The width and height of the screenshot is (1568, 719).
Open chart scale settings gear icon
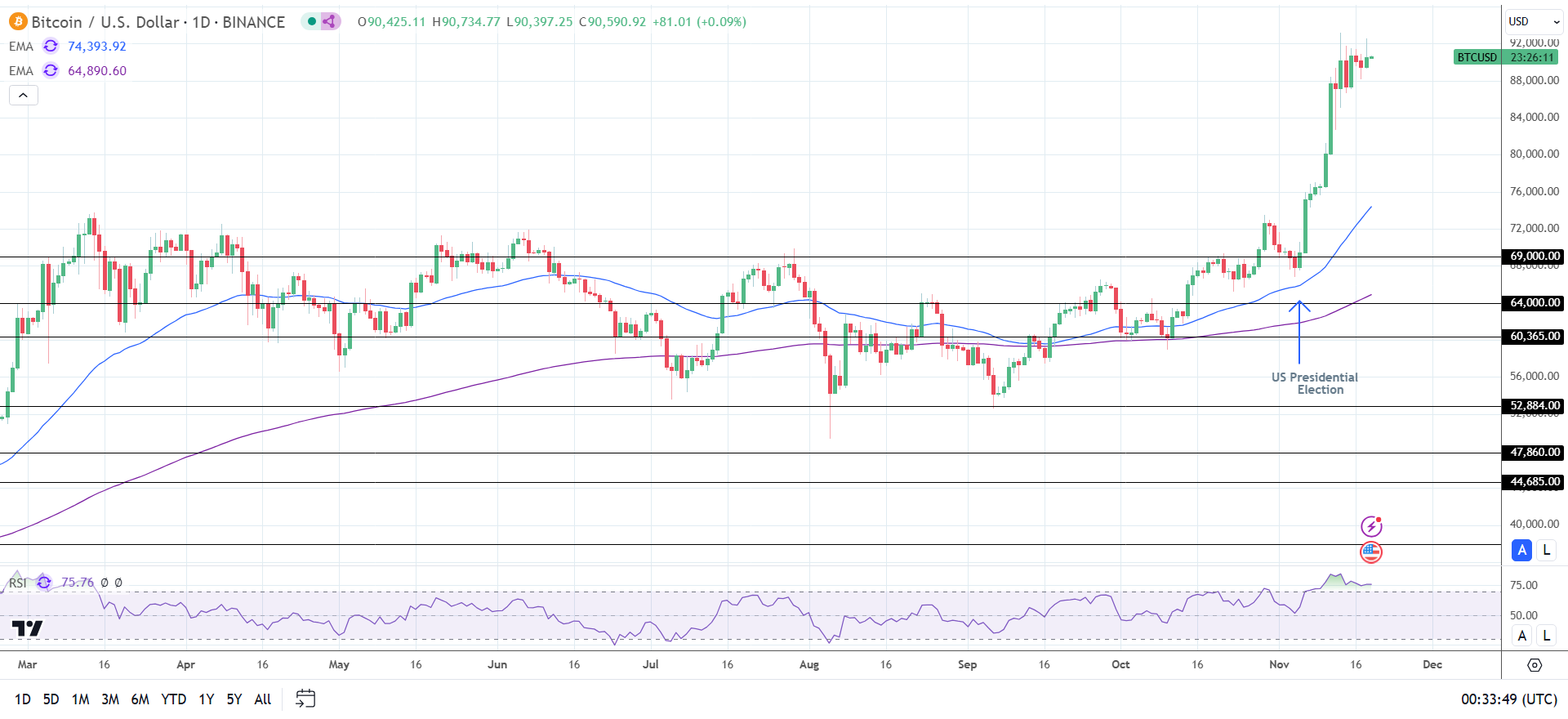click(x=1535, y=665)
